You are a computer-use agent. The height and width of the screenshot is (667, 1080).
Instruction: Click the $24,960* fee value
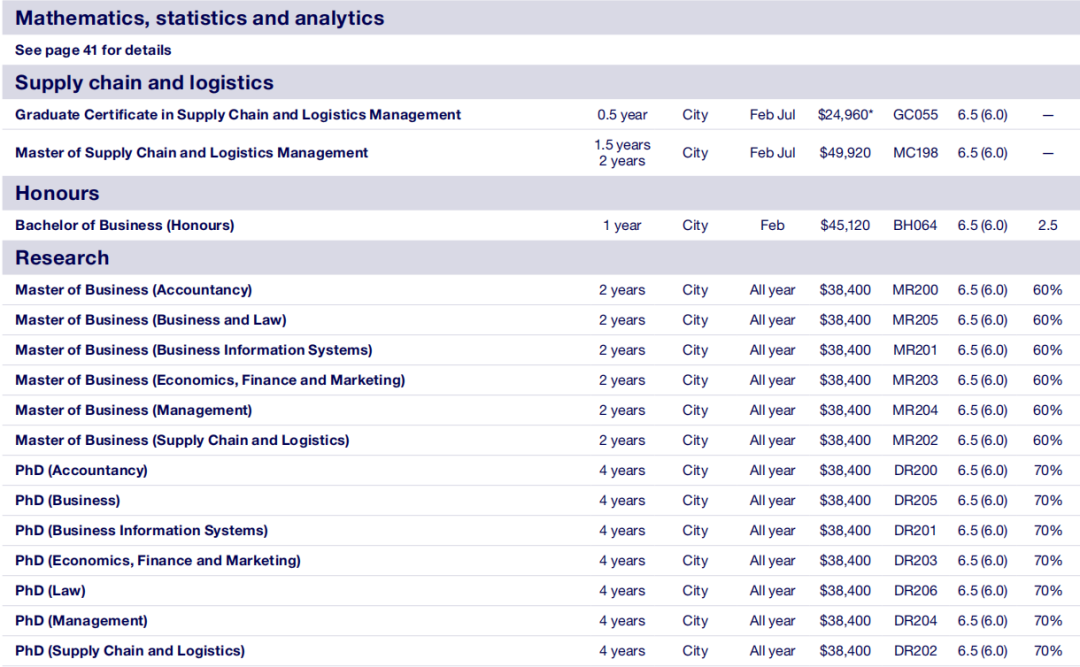845,115
